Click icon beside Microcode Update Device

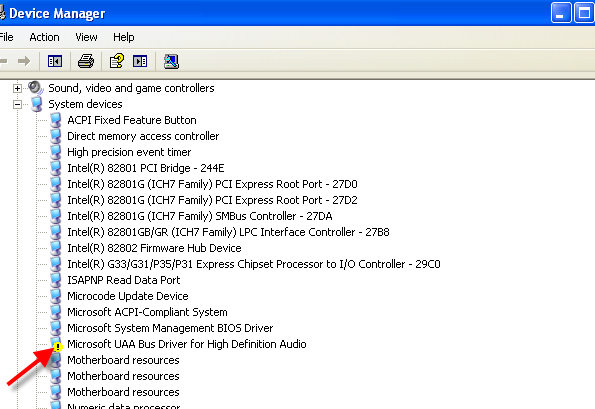(x=56, y=296)
